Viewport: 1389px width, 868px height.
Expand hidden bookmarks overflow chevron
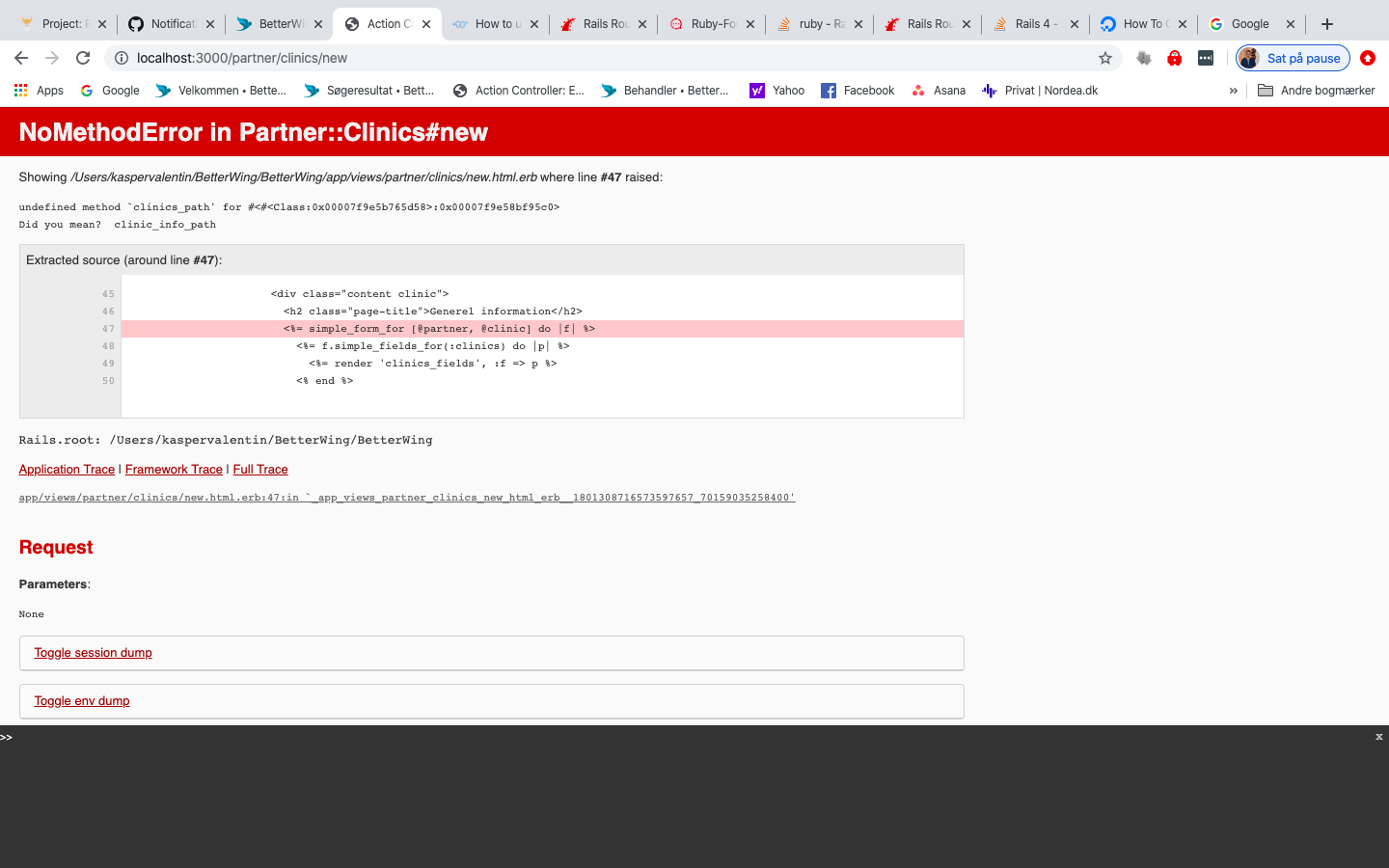(x=1233, y=91)
